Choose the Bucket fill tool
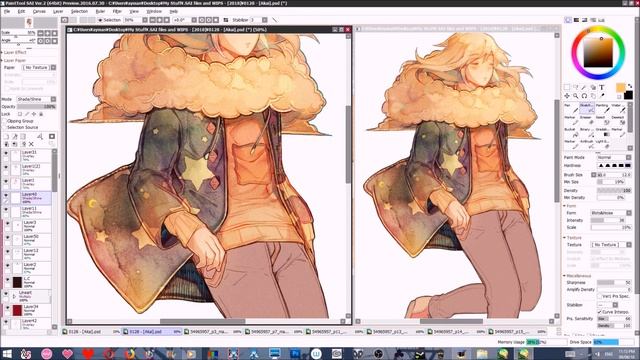Screen dimensions: 640x360 click(x=571, y=132)
